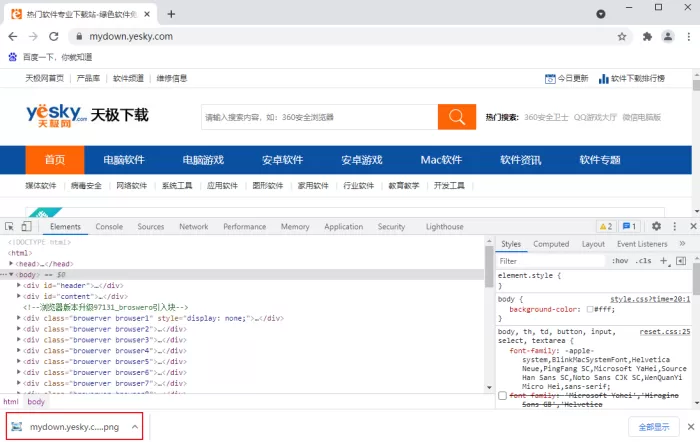Close the current browser tab
This screenshot has height=442, width=700.
147,14
